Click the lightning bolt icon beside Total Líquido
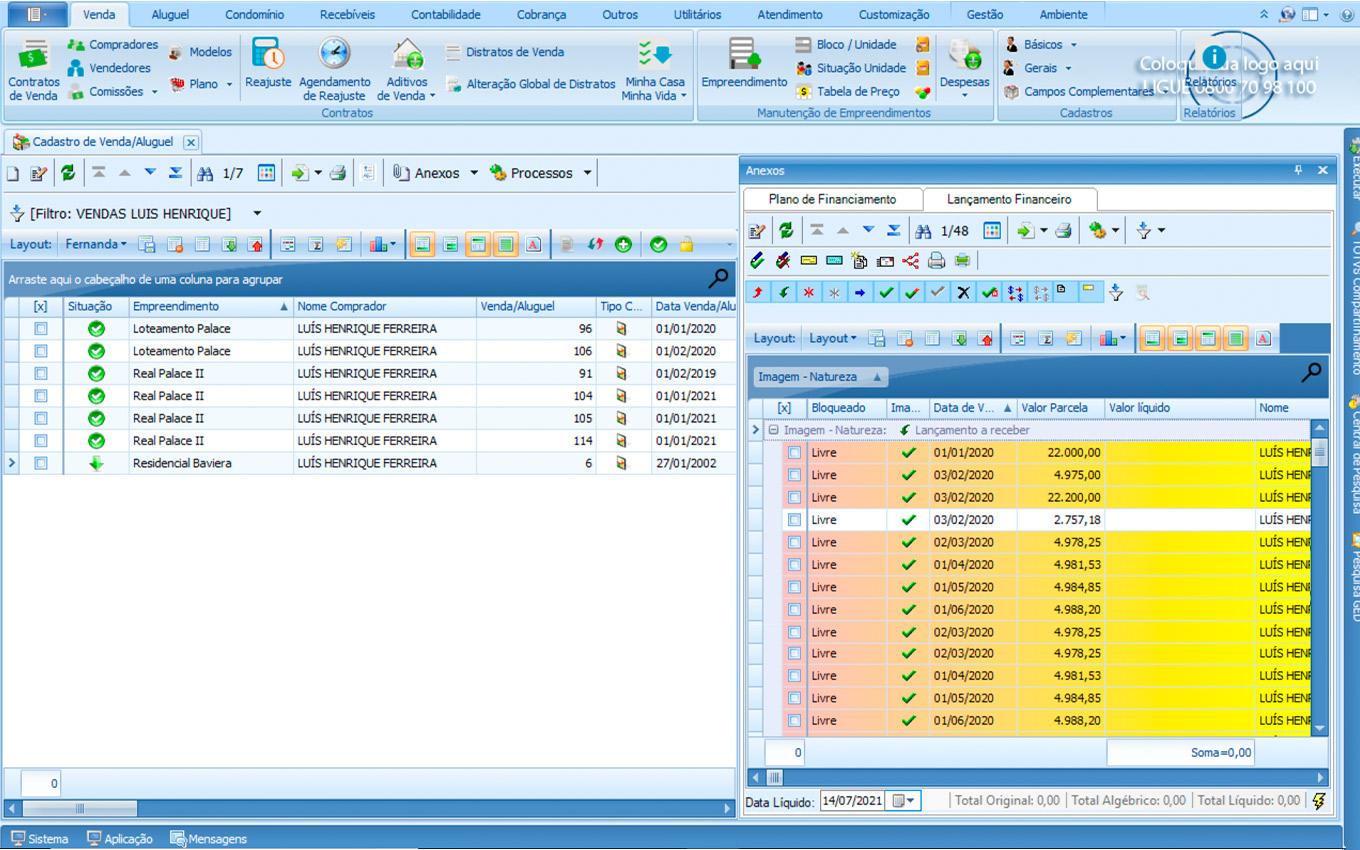The image size is (1360, 850). point(1319,801)
